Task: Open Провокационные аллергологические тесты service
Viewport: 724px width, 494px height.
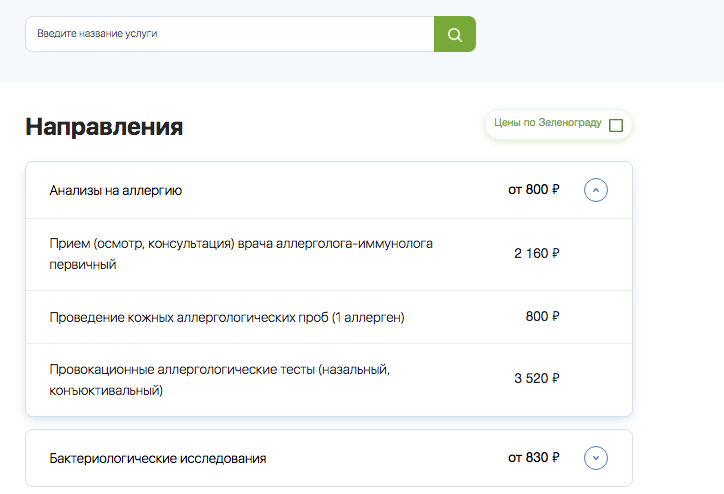Action: coord(220,370)
